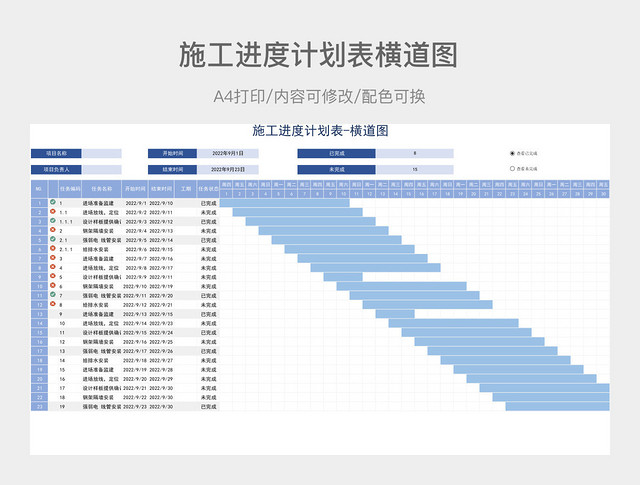Click start date 2022/9/6 for task 2.1.1

click(x=136, y=249)
